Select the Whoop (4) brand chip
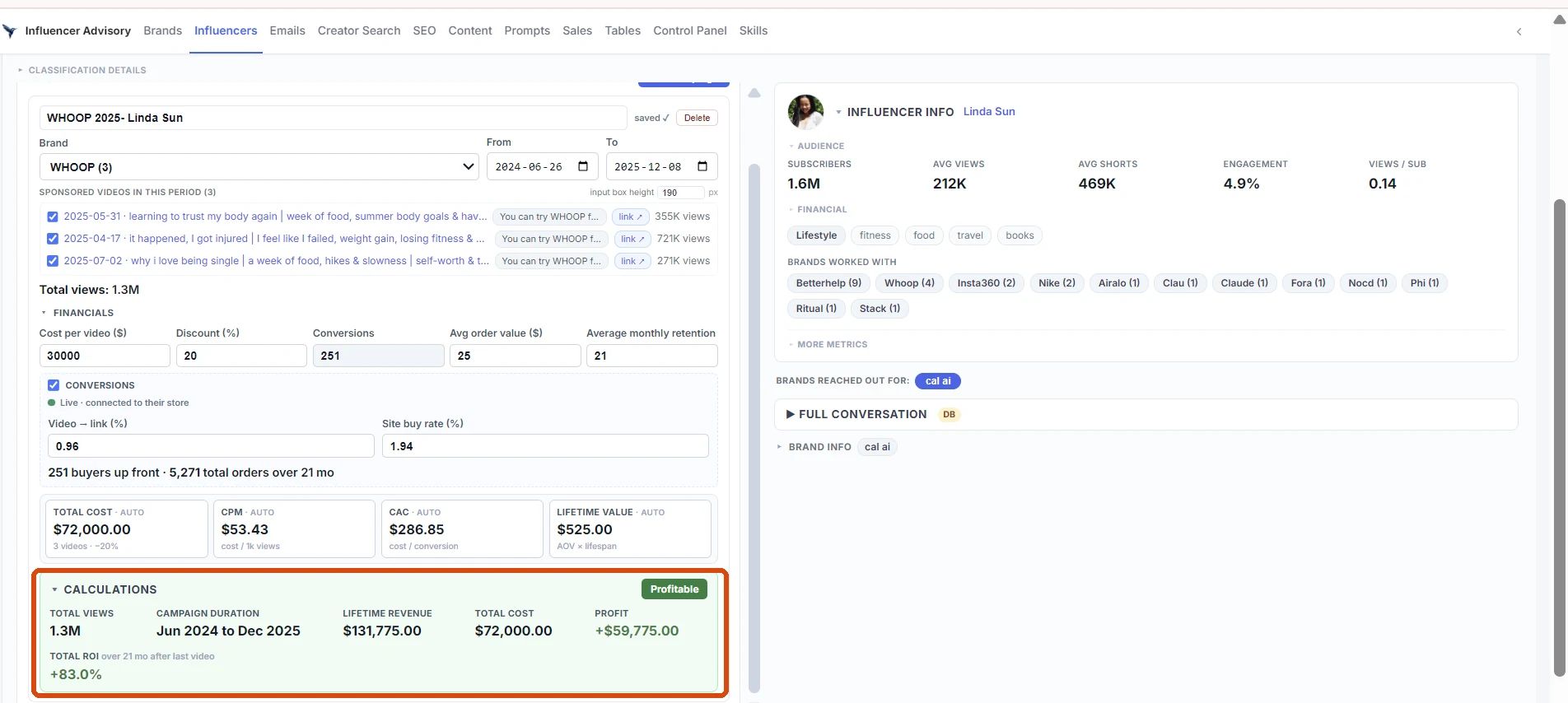The height and width of the screenshot is (703, 1568). click(909, 283)
